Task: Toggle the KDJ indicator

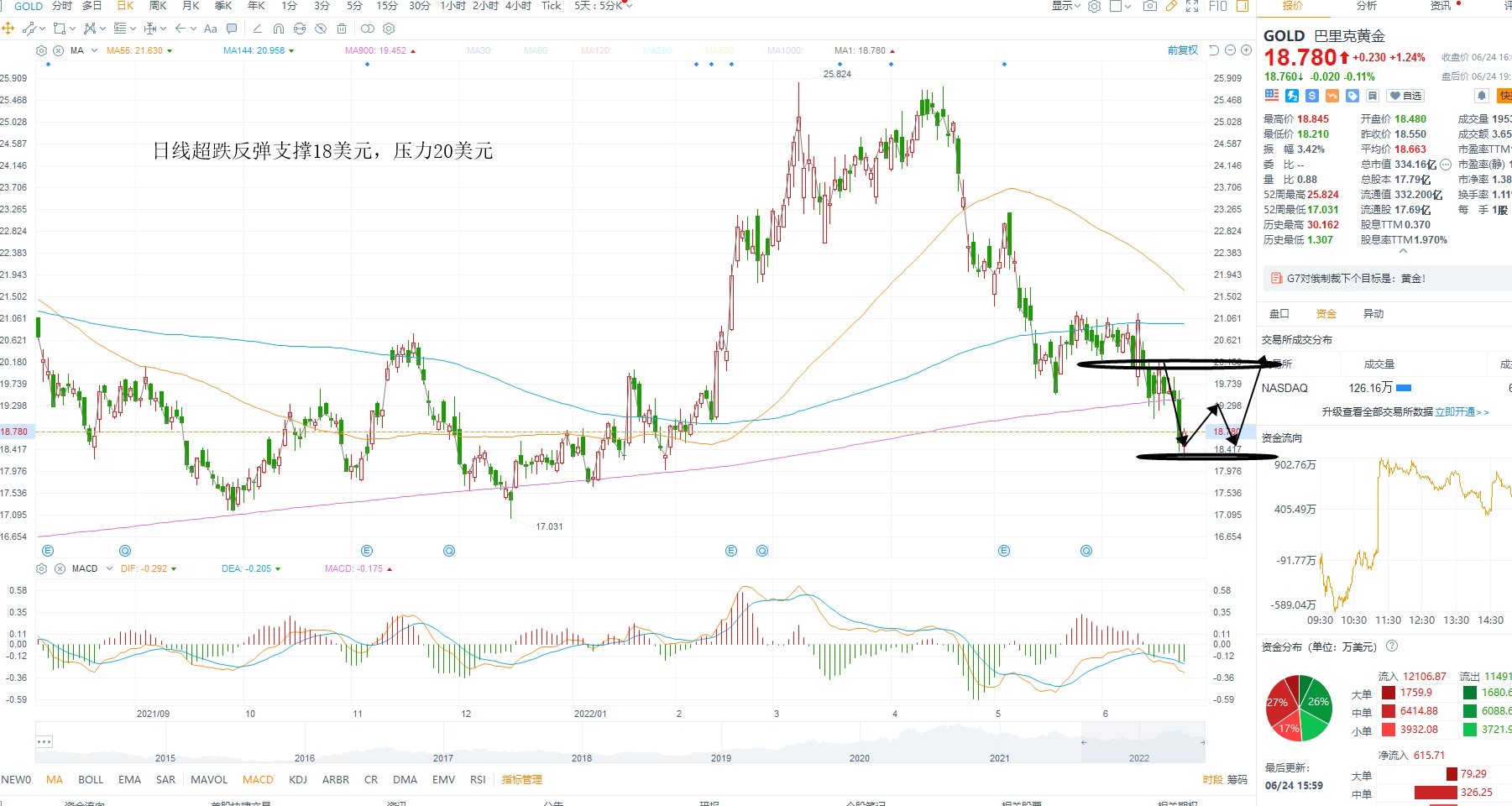Action: [x=298, y=780]
